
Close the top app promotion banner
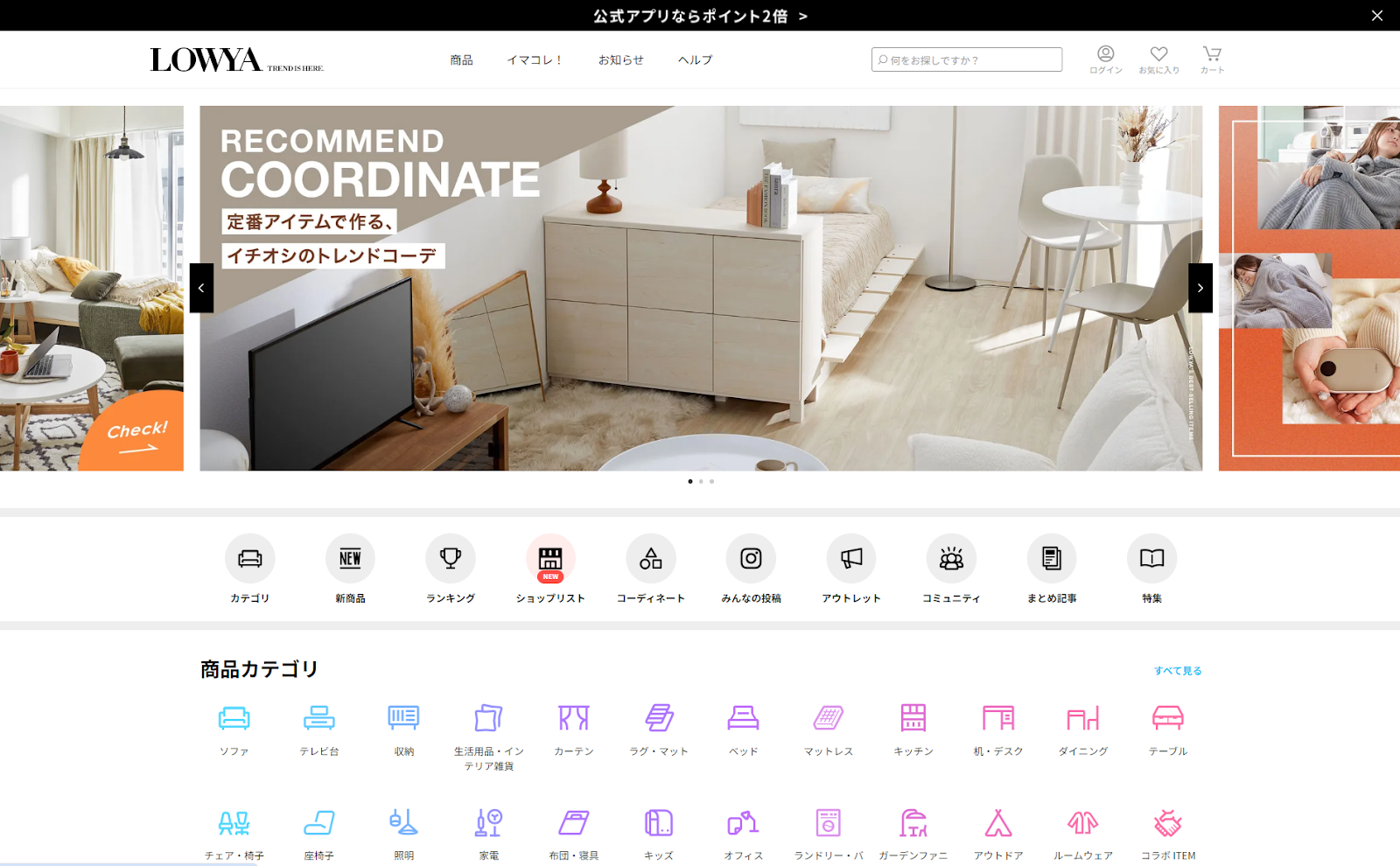click(1376, 16)
